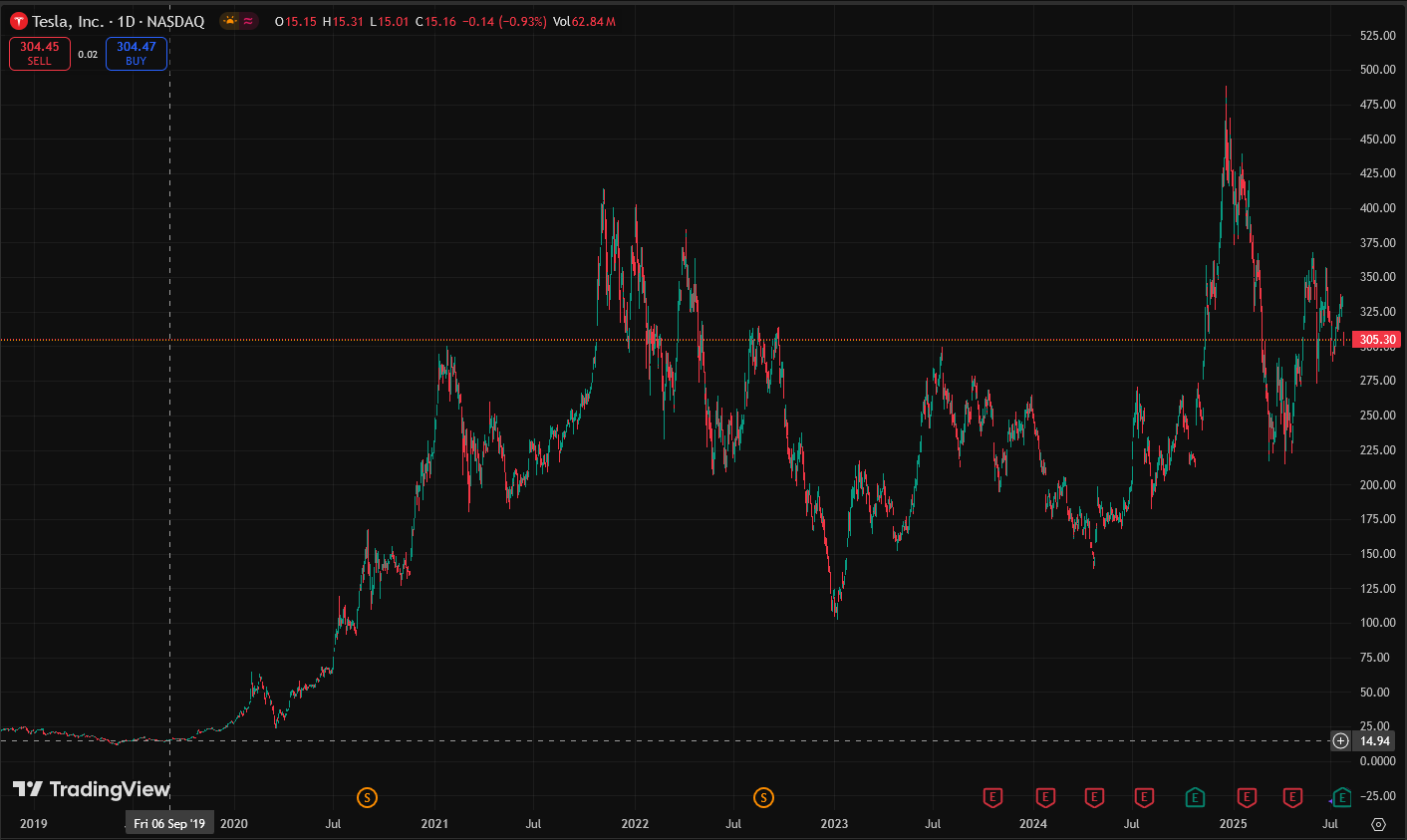Click the 525.00 price axis label
The image size is (1407, 840).
click(1377, 36)
